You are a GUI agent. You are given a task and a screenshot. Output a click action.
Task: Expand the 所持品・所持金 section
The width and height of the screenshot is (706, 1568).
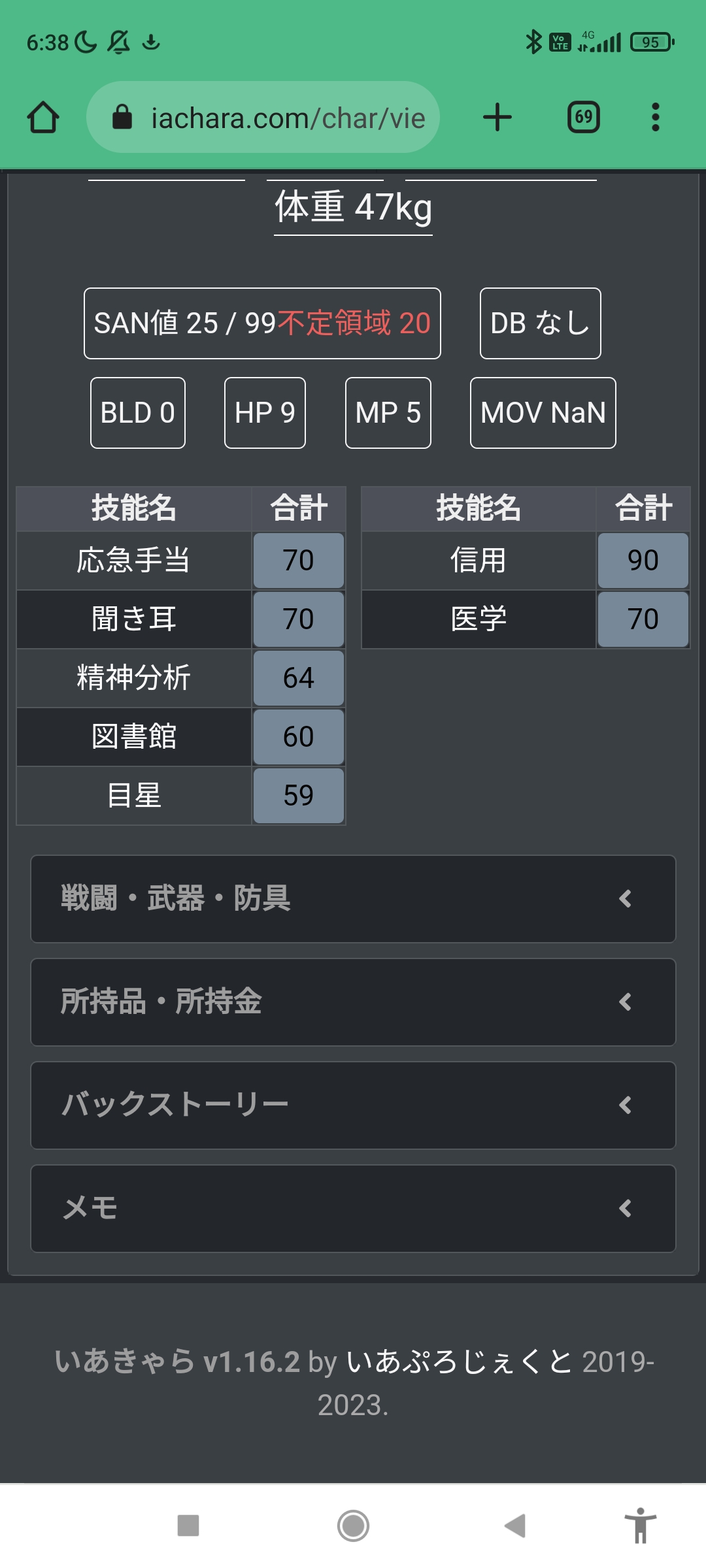tap(353, 1002)
